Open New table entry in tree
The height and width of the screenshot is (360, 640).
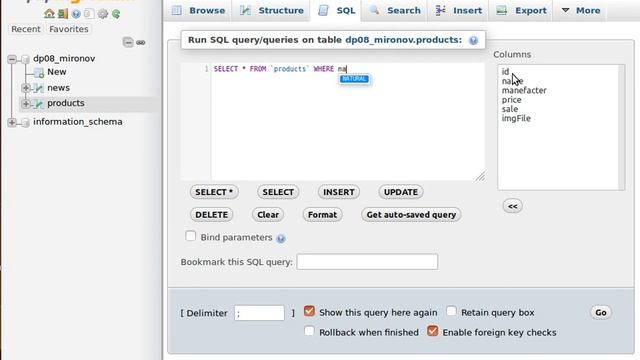coord(56,72)
